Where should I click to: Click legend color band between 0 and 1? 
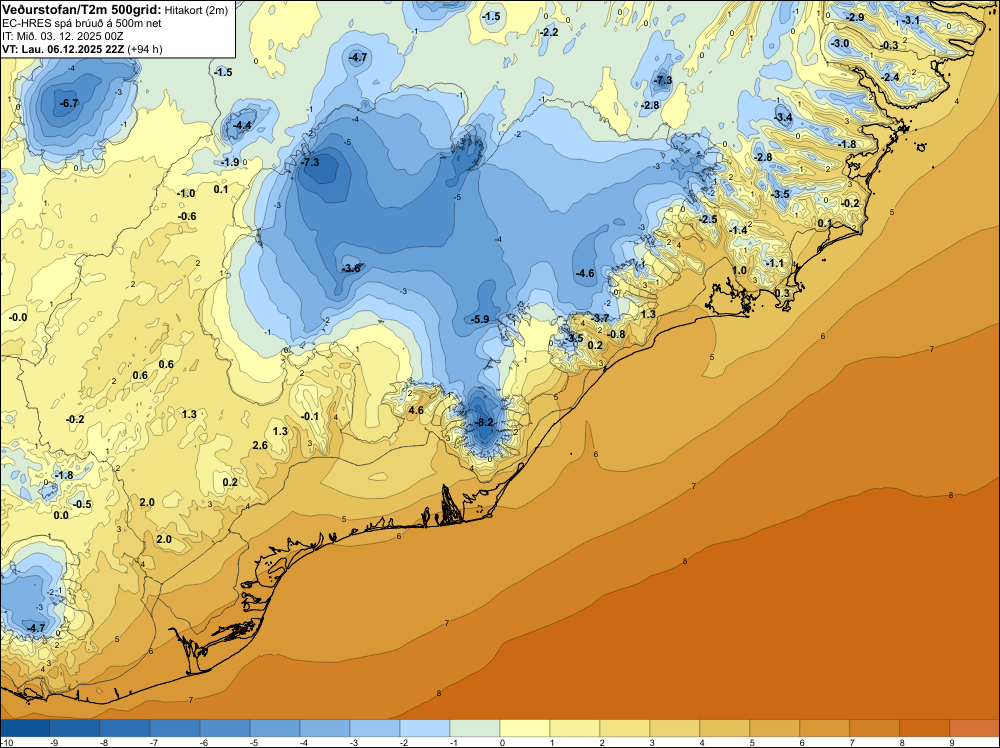(x=525, y=728)
